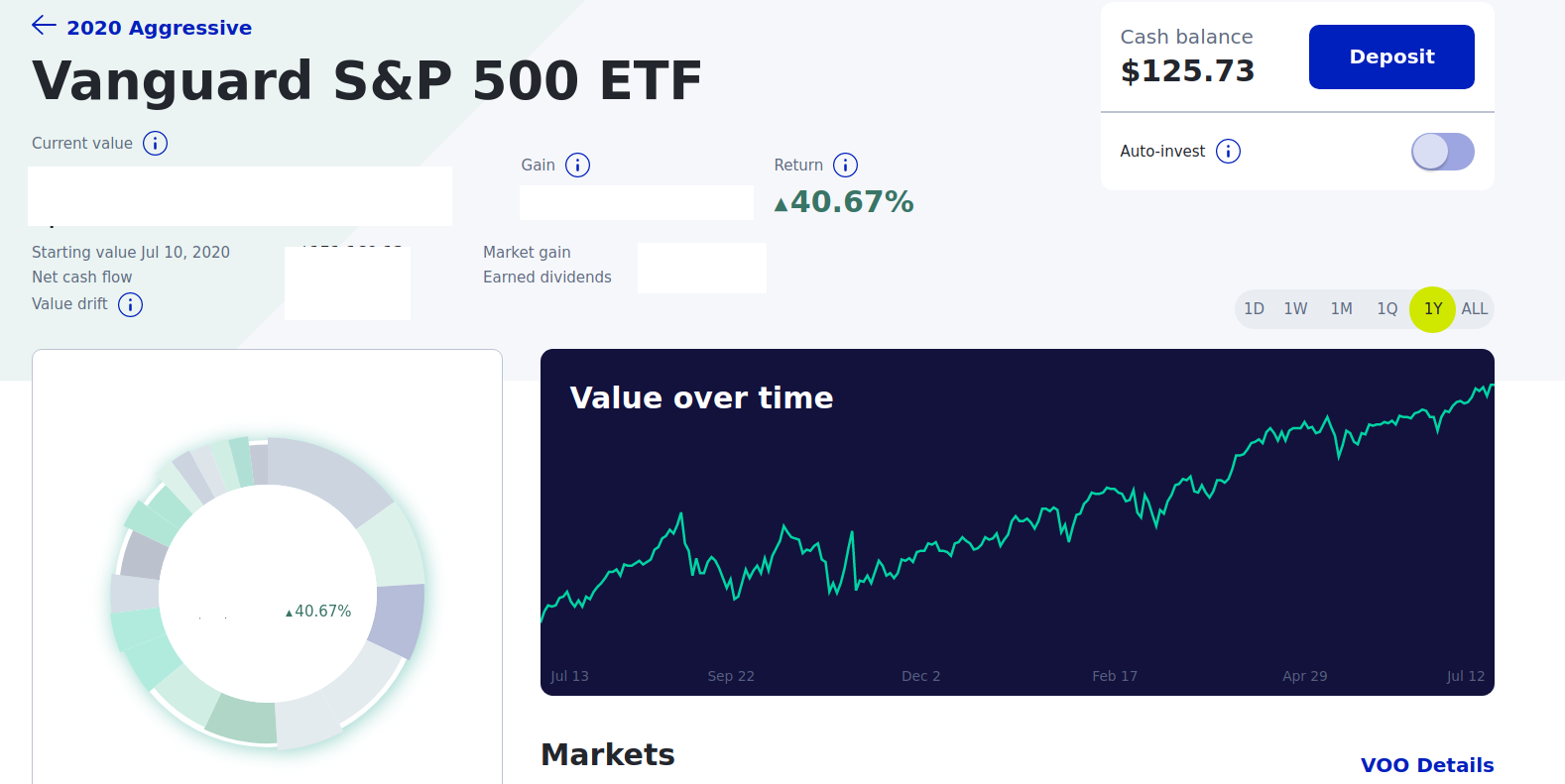This screenshot has width=1565, height=784.
Task: Click the Value over time chart title
Action: tap(701, 398)
